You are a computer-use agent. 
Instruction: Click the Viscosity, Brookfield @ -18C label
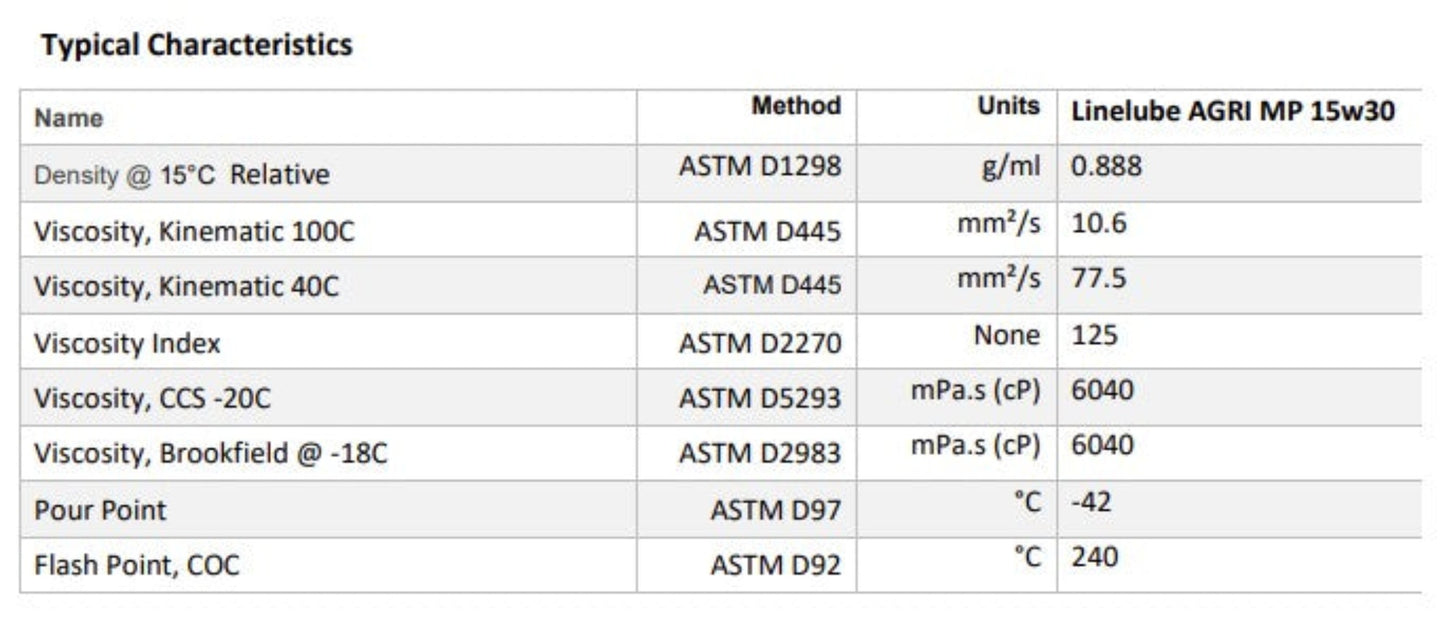[210, 454]
